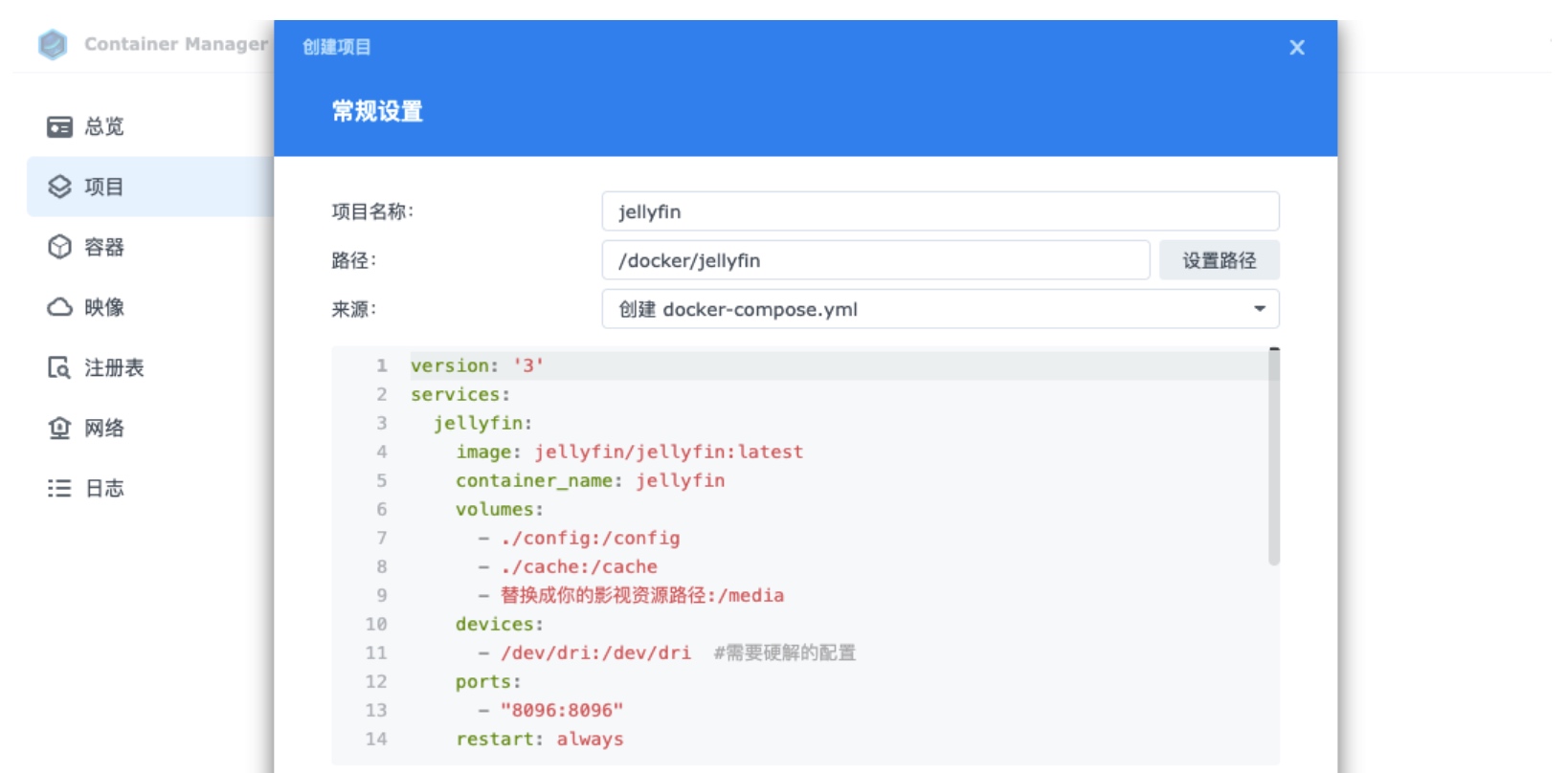This screenshot has height=773, width=1568.
Task: Click the "8096:8096" ports line
Action: 562,710
